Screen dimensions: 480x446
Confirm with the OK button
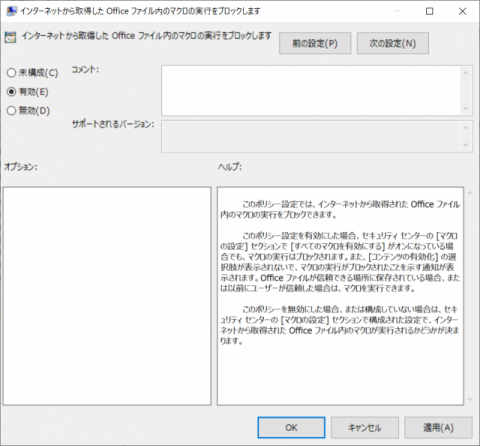[x=291, y=428]
